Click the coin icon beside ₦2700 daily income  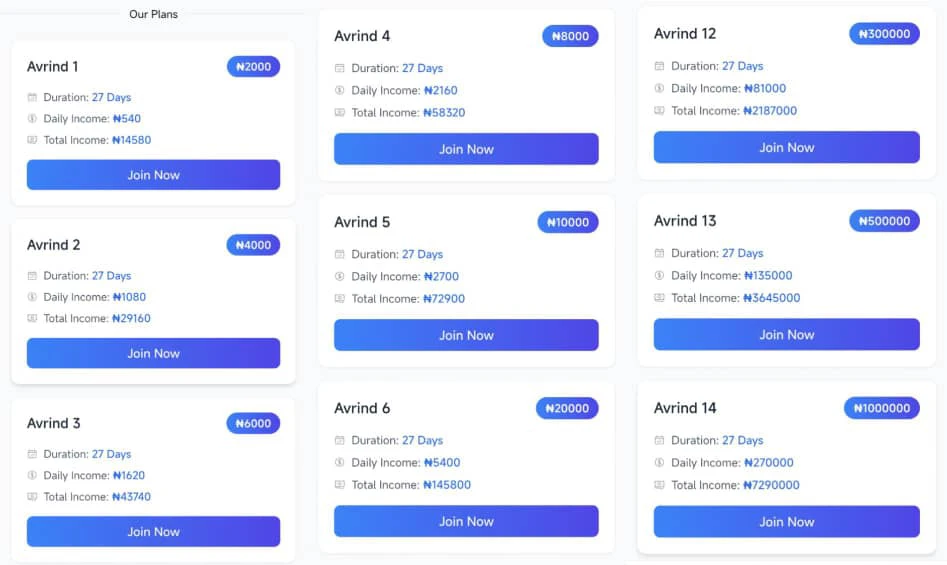(x=339, y=276)
